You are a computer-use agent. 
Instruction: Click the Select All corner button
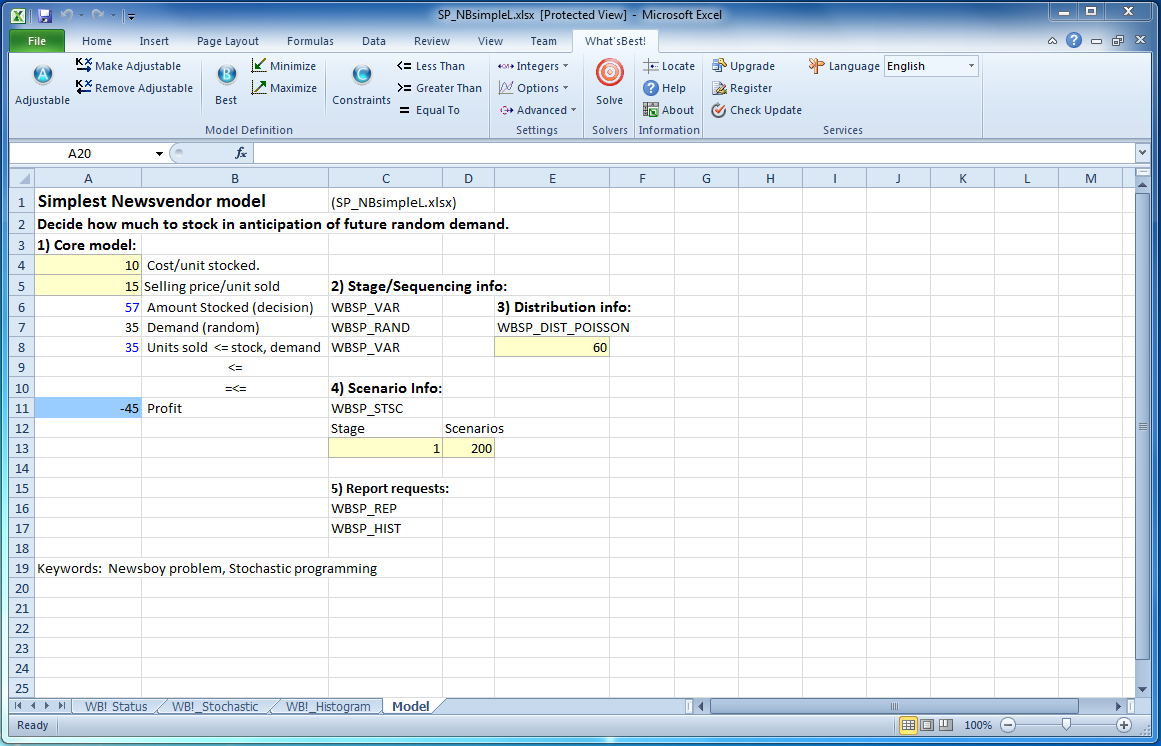coord(22,178)
